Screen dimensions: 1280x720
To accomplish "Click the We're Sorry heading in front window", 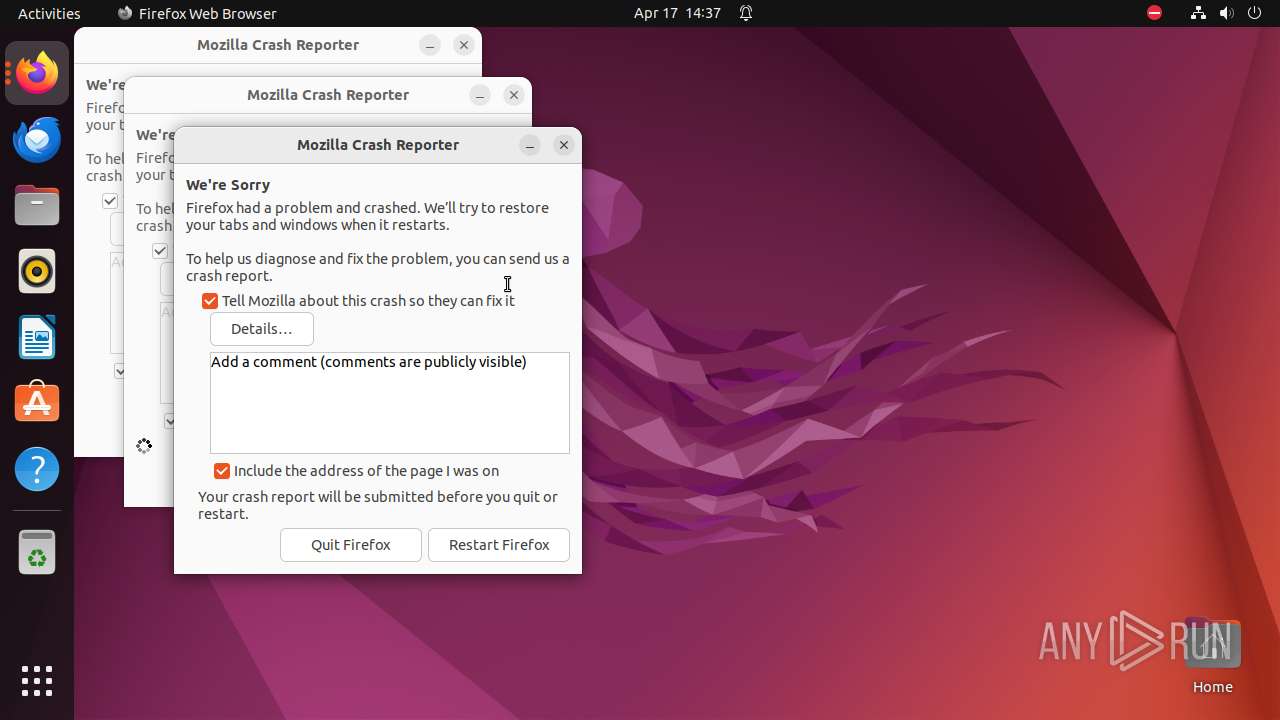I will (228, 185).
